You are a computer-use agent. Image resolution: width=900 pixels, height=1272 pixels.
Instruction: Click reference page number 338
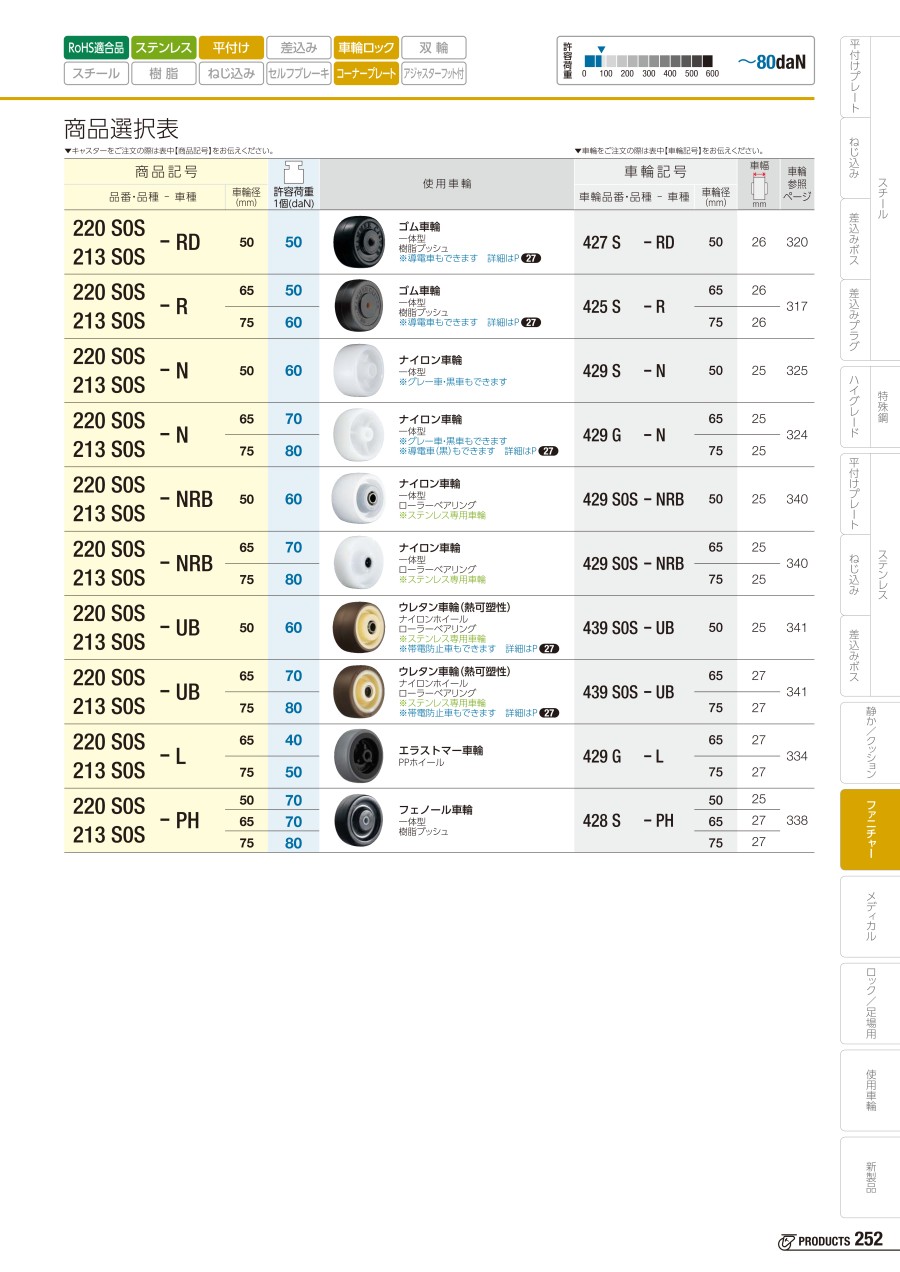(x=796, y=820)
